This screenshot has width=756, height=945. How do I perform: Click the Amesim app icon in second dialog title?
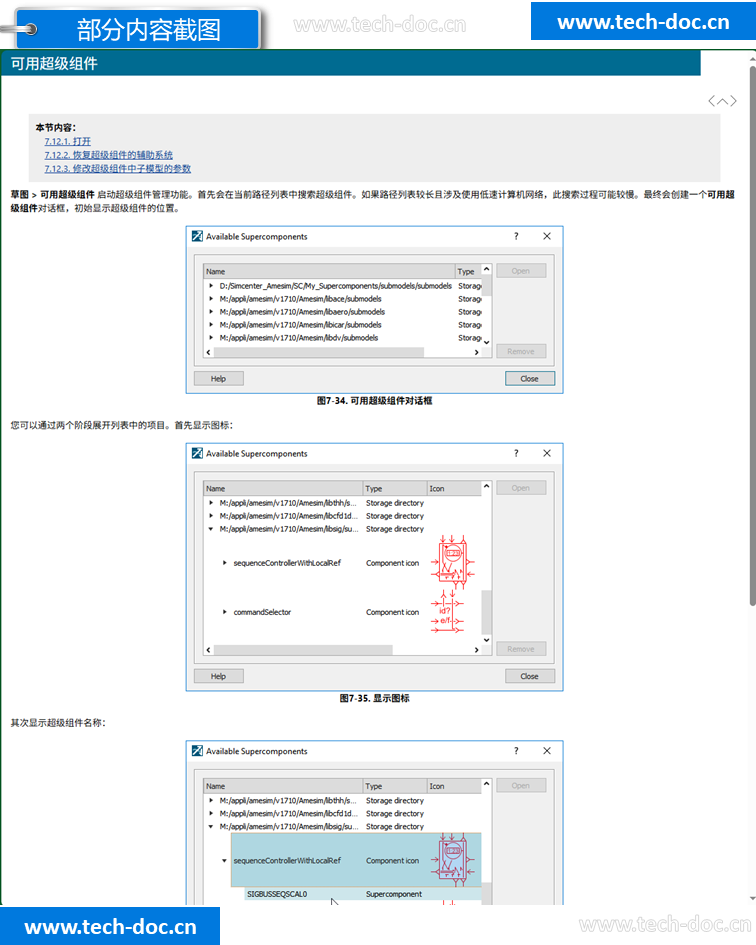197,453
